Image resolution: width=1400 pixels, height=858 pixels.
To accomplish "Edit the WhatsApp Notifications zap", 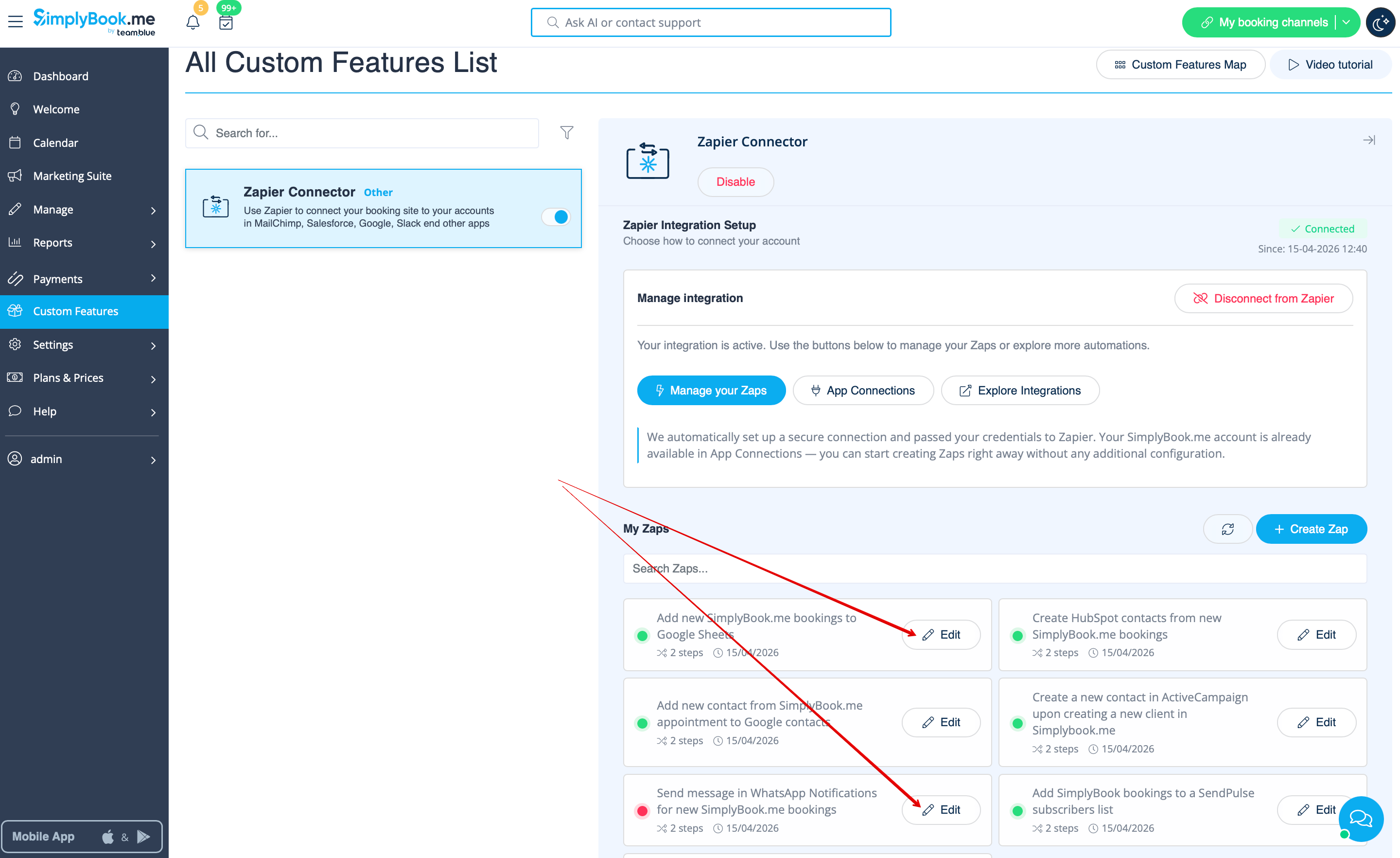I will [941, 810].
